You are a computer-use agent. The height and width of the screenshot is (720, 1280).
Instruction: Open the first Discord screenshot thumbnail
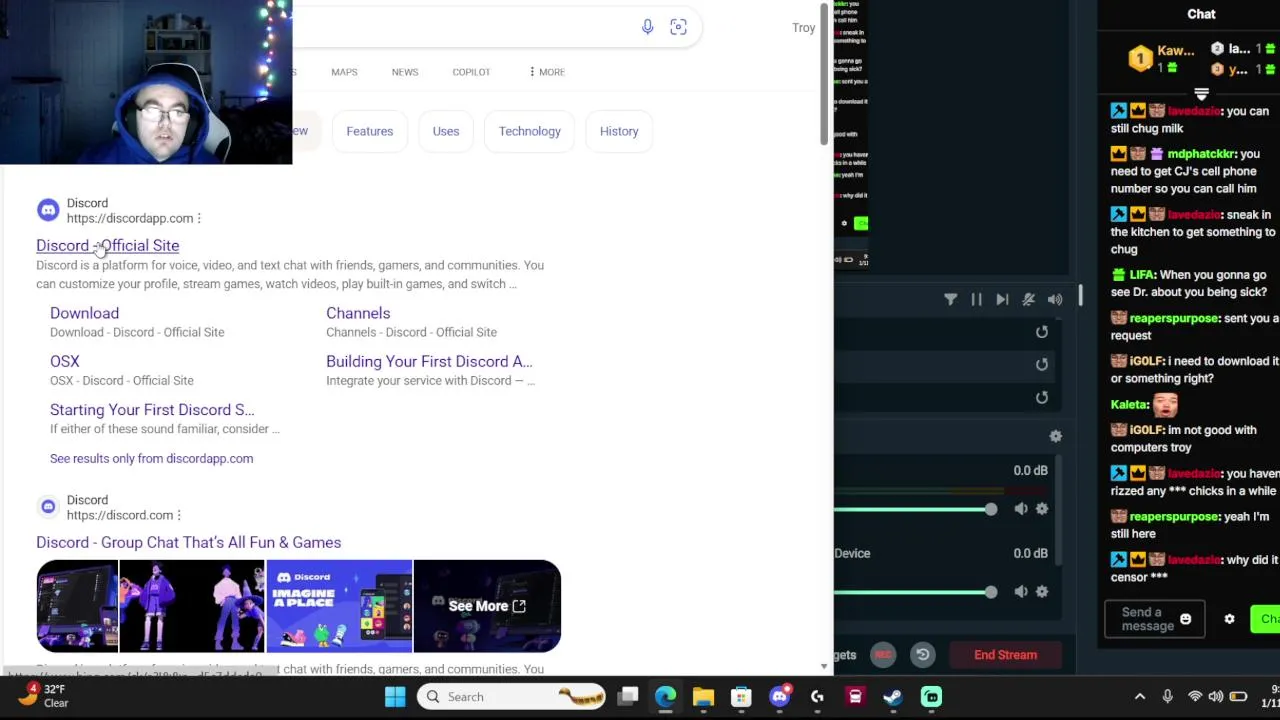click(77, 606)
